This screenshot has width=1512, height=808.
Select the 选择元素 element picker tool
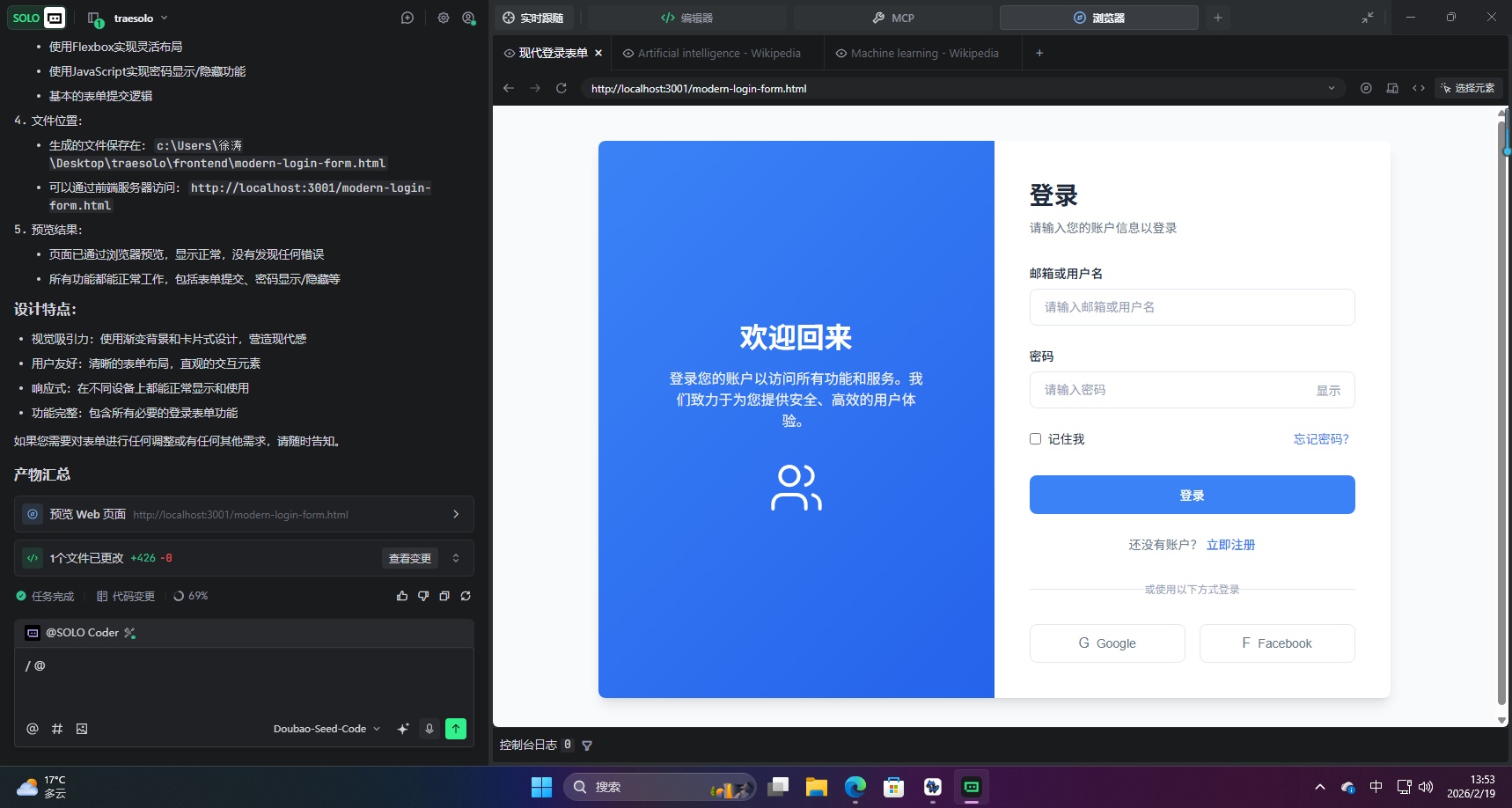click(x=1466, y=88)
